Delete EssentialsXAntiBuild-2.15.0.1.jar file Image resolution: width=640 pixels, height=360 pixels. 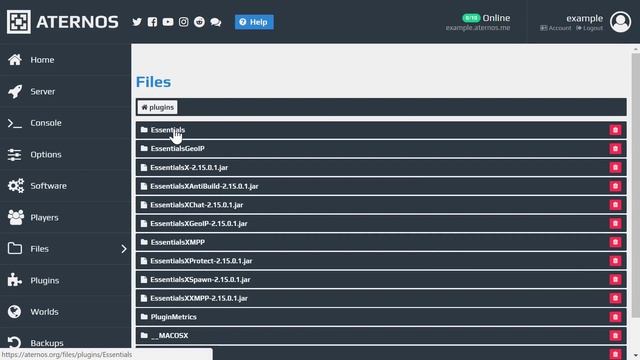coord(615,186)
